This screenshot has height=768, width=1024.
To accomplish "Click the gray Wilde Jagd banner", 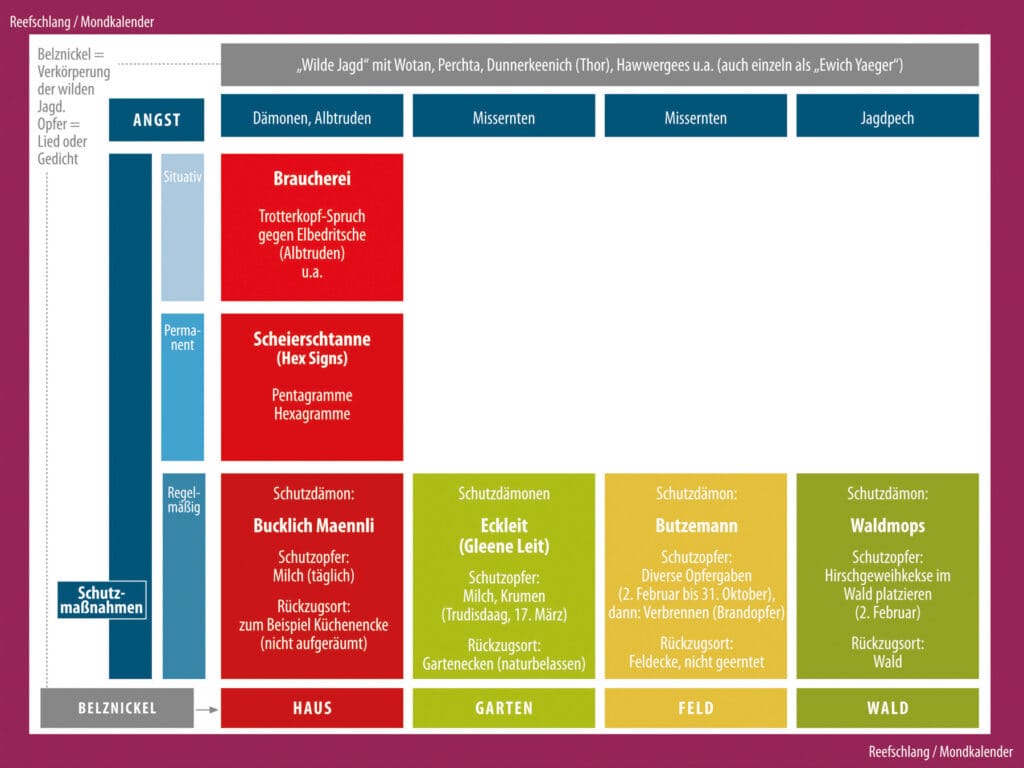I will click(599, 65).
